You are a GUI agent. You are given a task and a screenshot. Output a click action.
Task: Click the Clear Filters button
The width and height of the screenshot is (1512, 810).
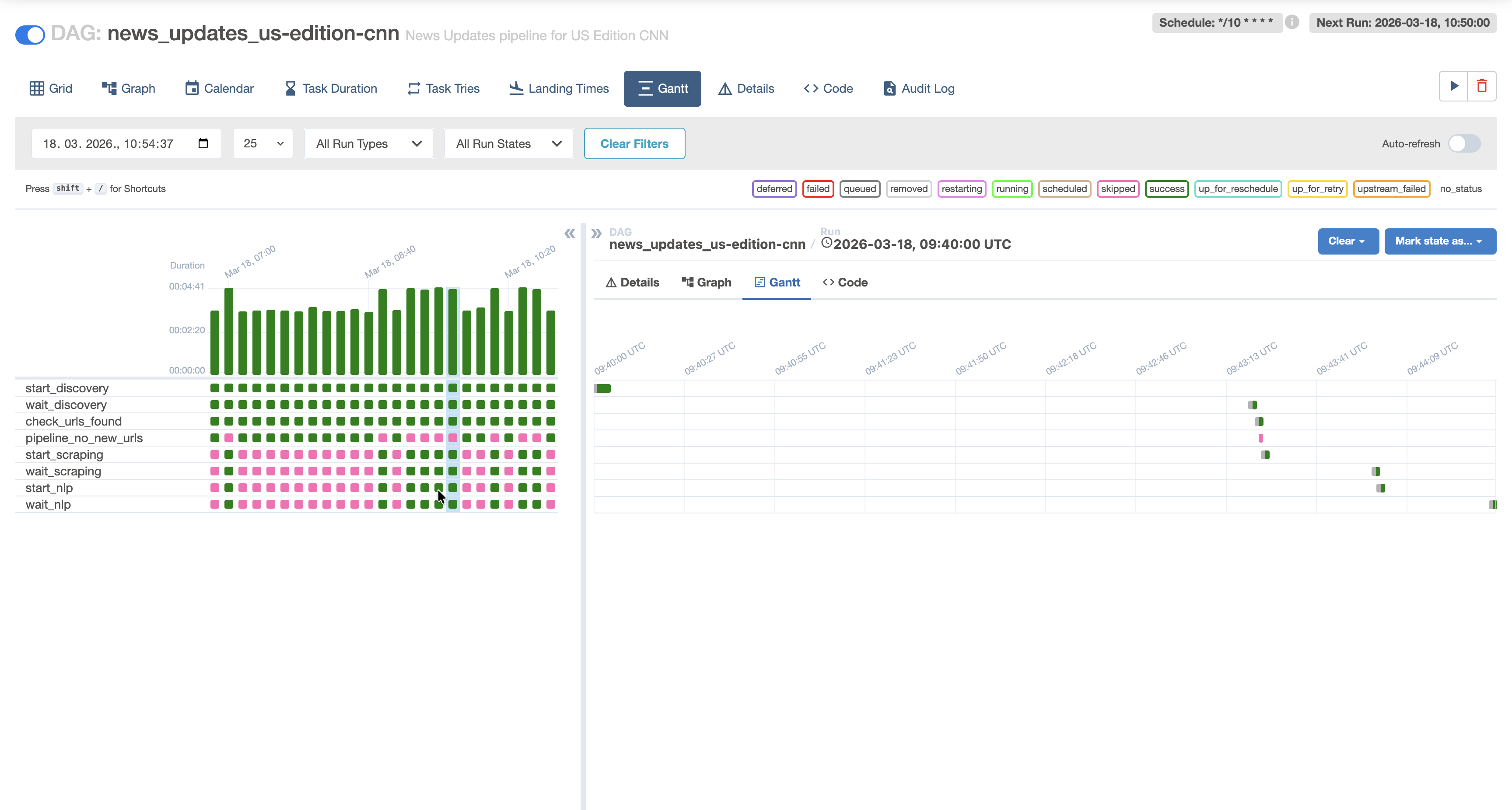coord(634,143)
